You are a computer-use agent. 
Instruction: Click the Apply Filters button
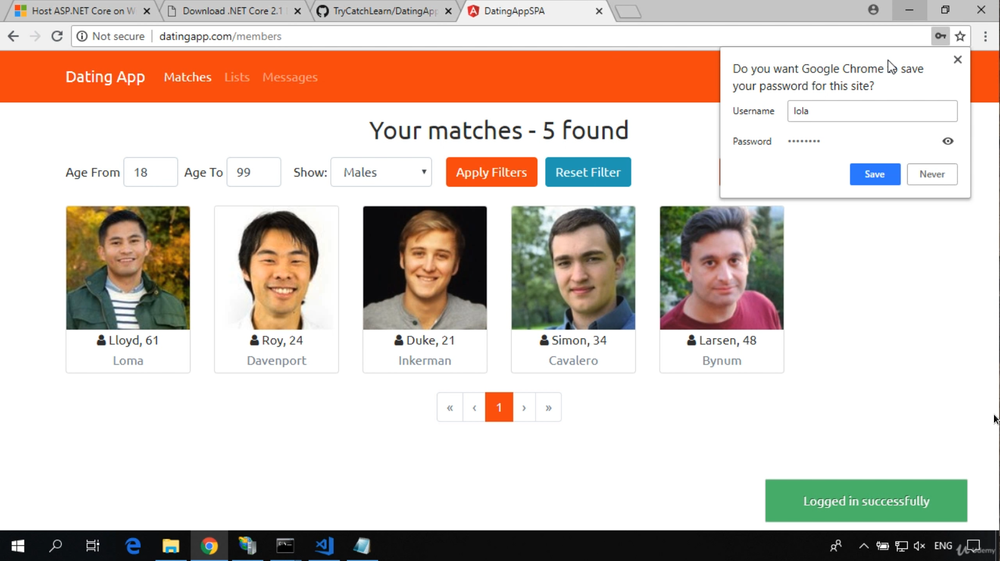tap(491, 172)
